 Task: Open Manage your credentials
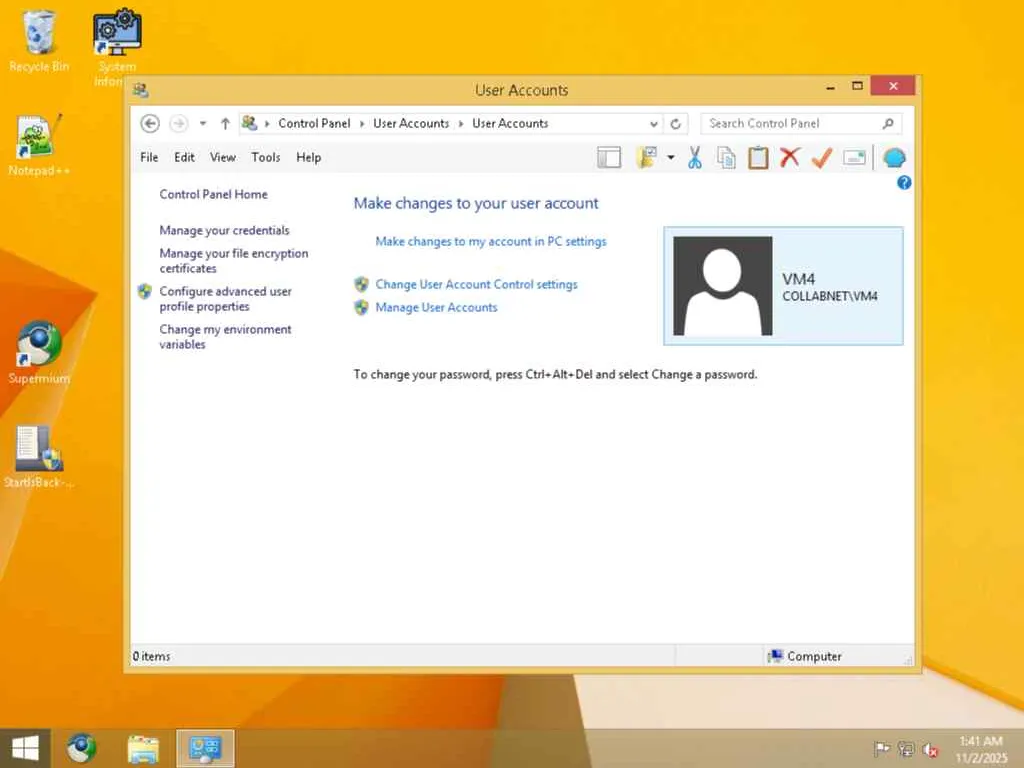click(x=224, y=230)
